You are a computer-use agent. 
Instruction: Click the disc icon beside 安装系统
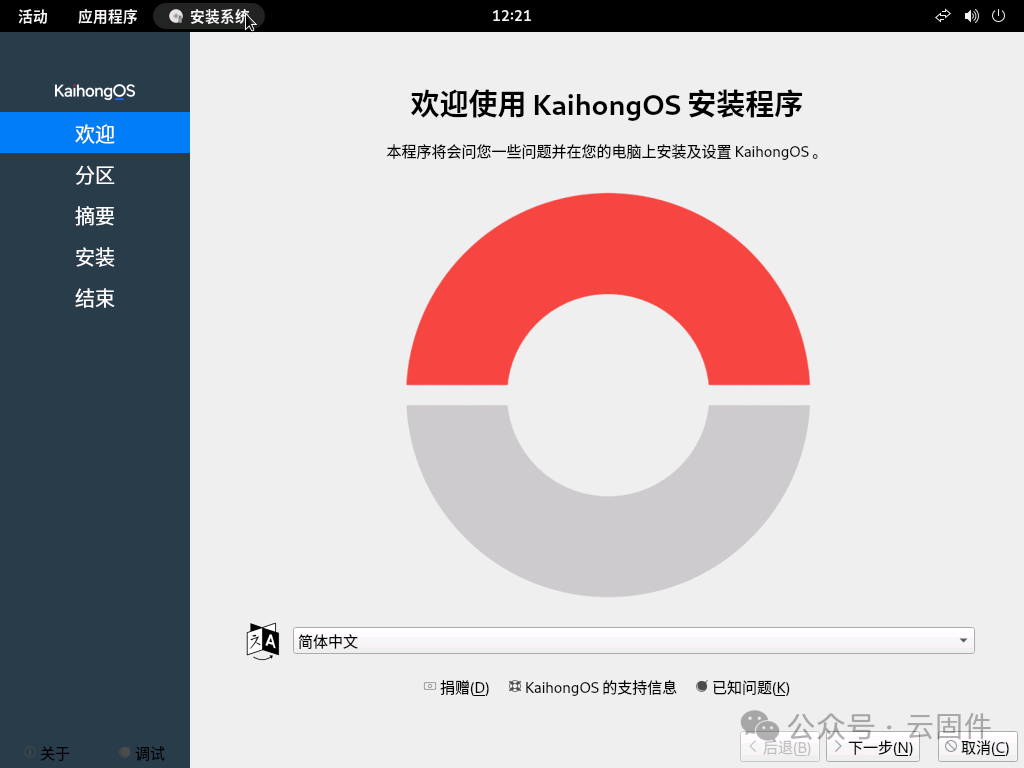click(175, 16)
